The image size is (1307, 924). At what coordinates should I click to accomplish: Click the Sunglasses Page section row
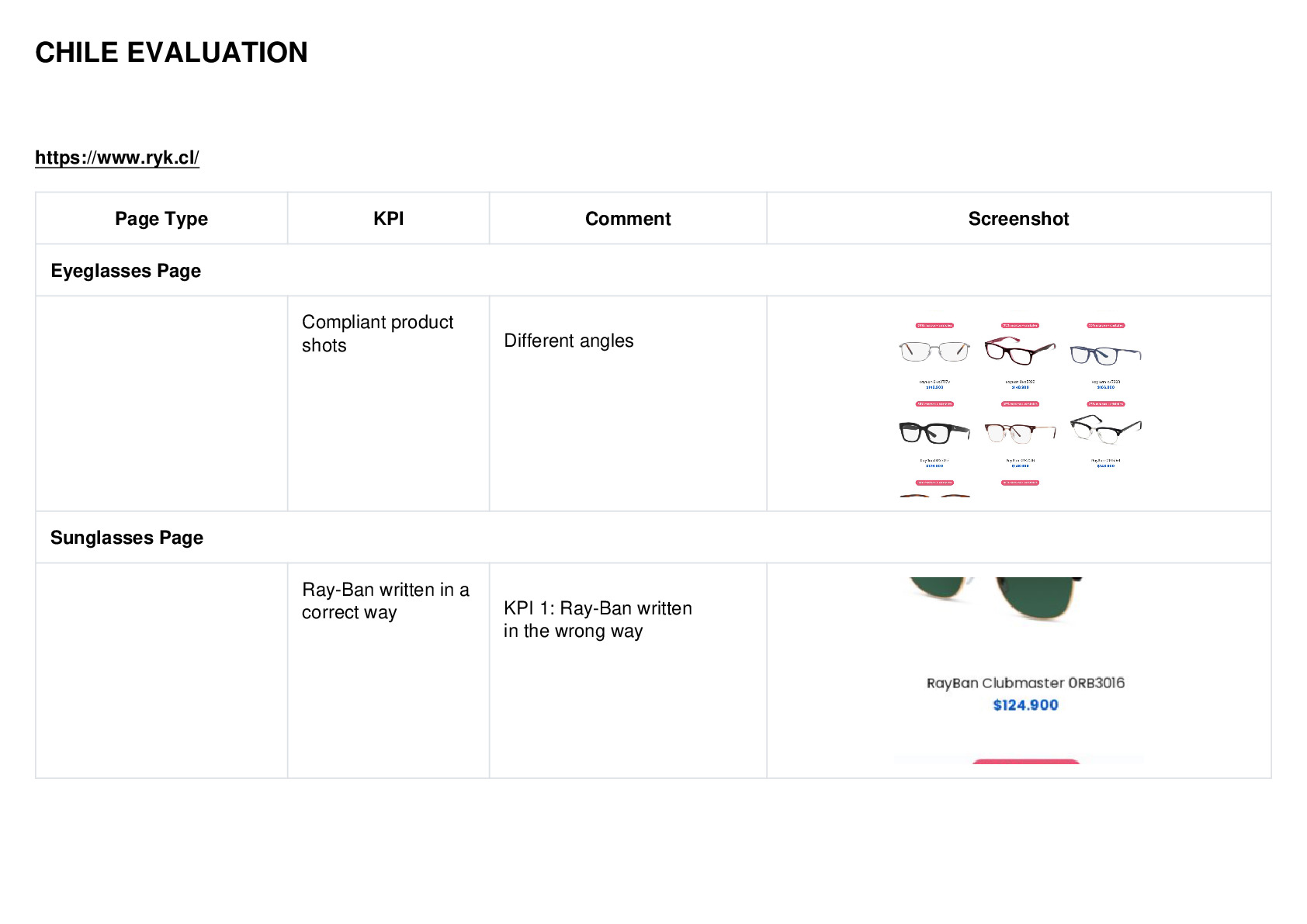click(653, 538)
